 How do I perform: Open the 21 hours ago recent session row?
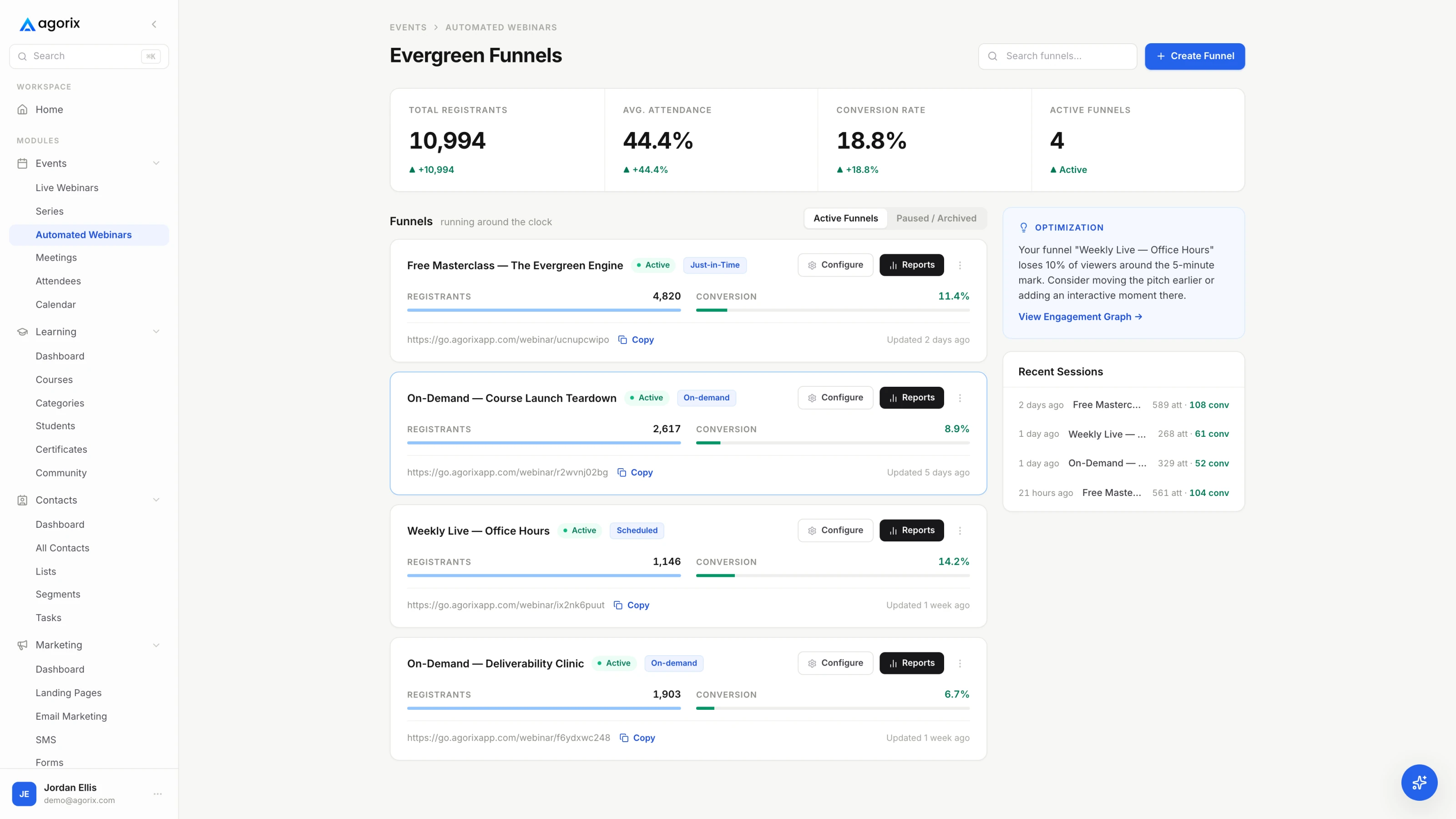1124,493
